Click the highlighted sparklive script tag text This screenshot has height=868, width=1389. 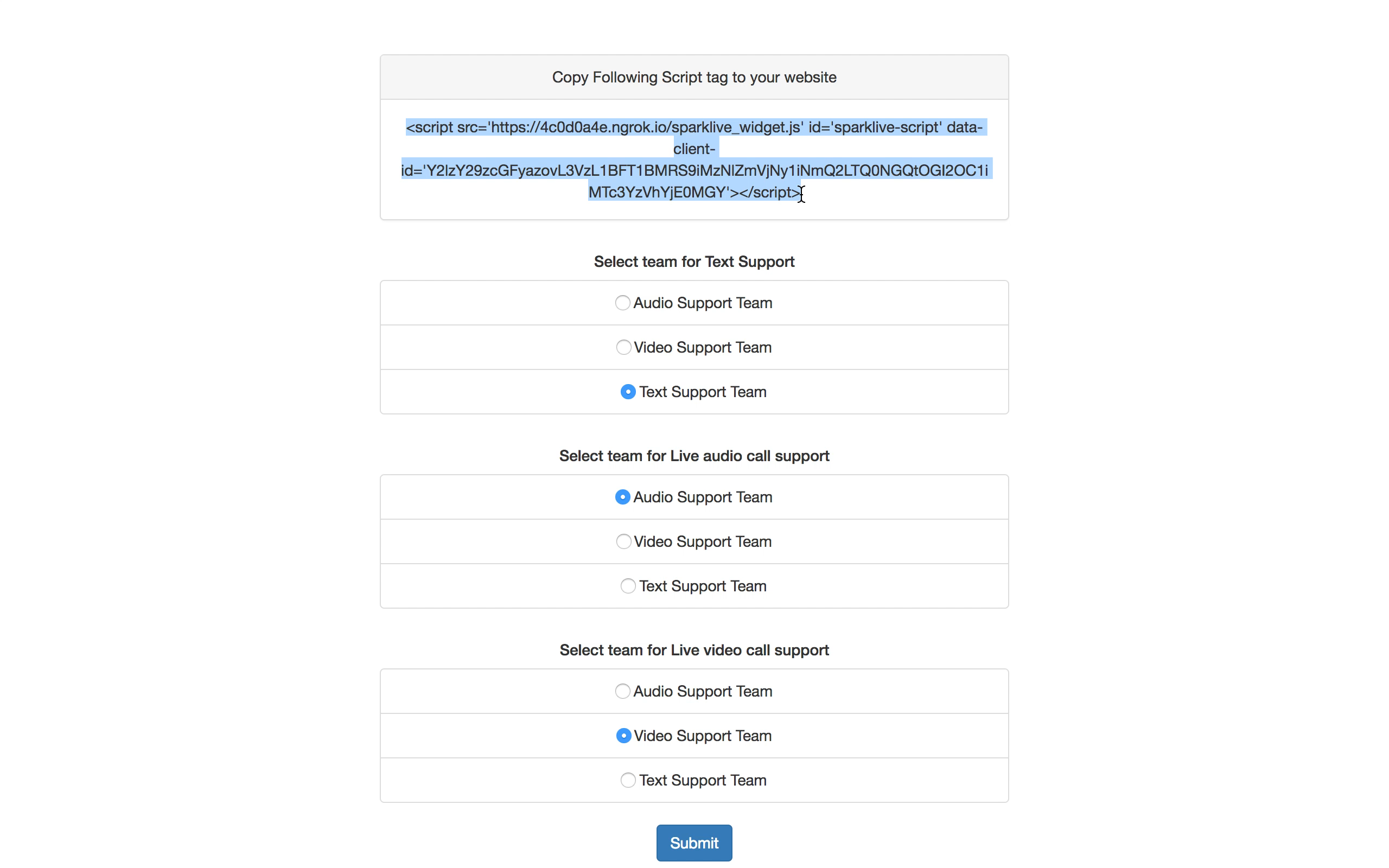694,159
